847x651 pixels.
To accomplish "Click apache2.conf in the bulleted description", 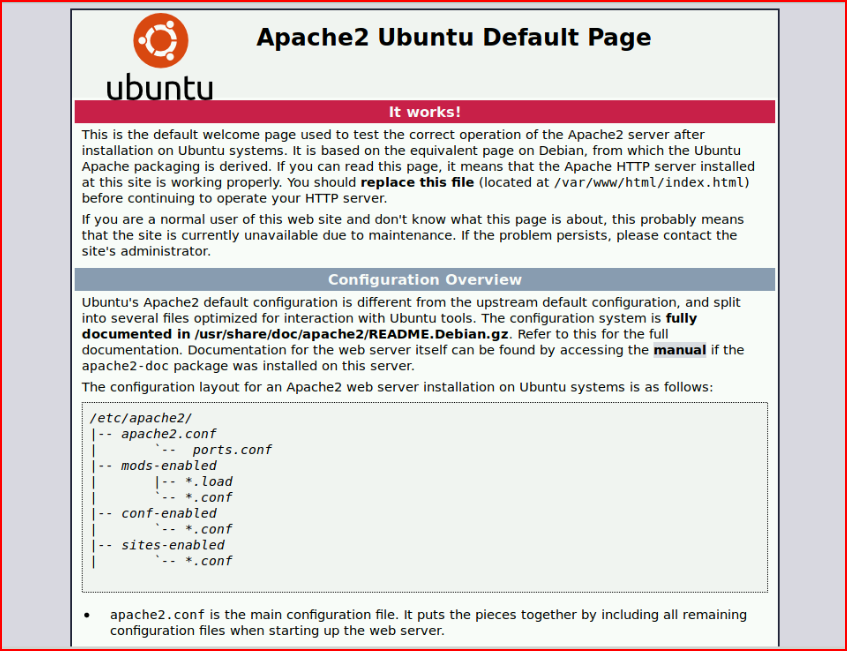I will [157, 615].
